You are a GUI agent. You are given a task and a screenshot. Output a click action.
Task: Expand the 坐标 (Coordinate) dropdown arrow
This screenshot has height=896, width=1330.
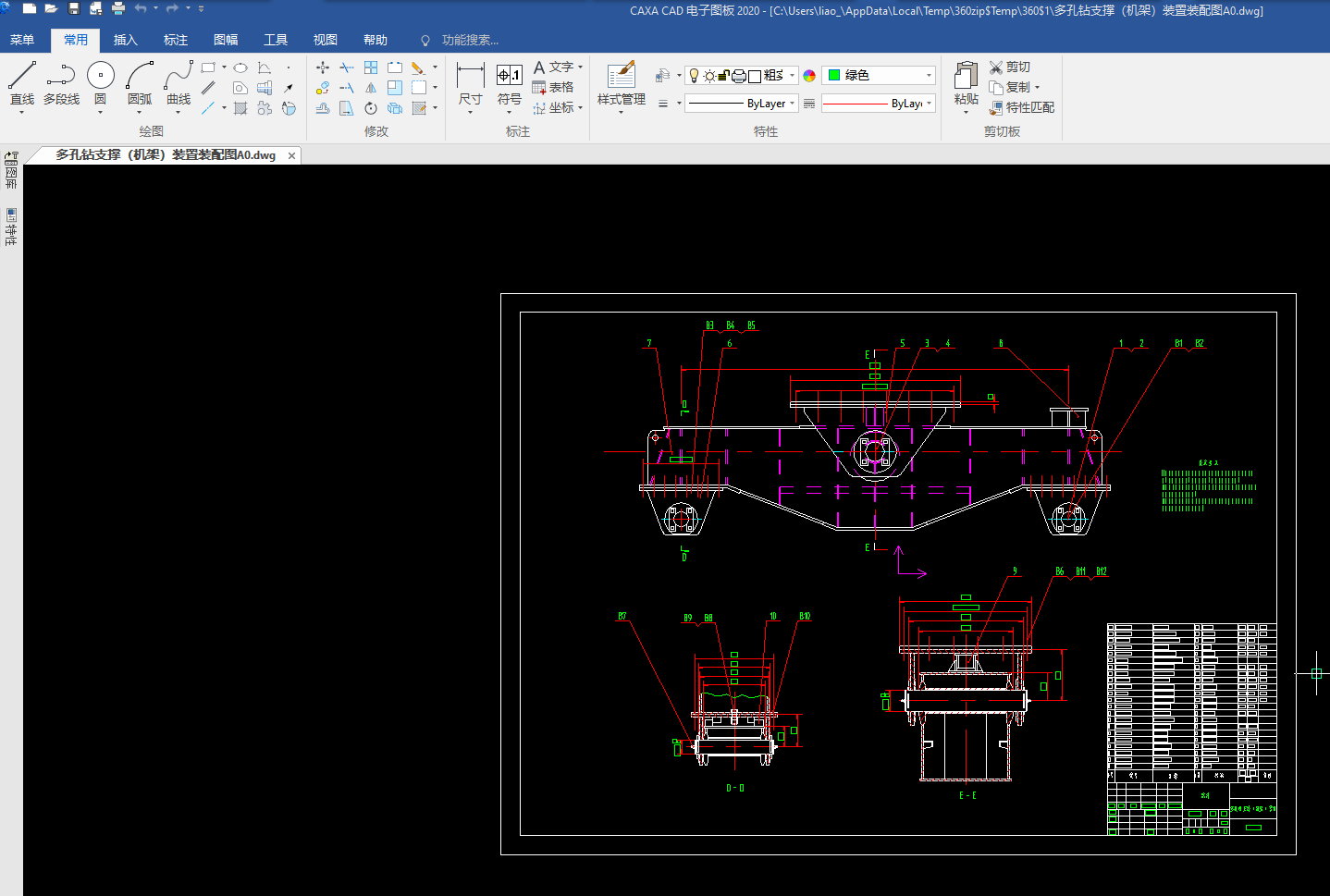point(580,108)
